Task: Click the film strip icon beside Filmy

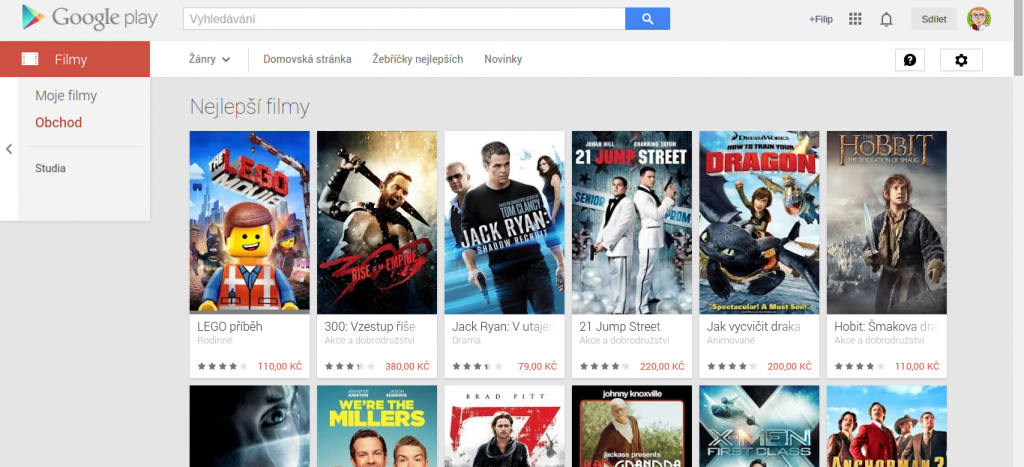Action: (x=30, y=59)
